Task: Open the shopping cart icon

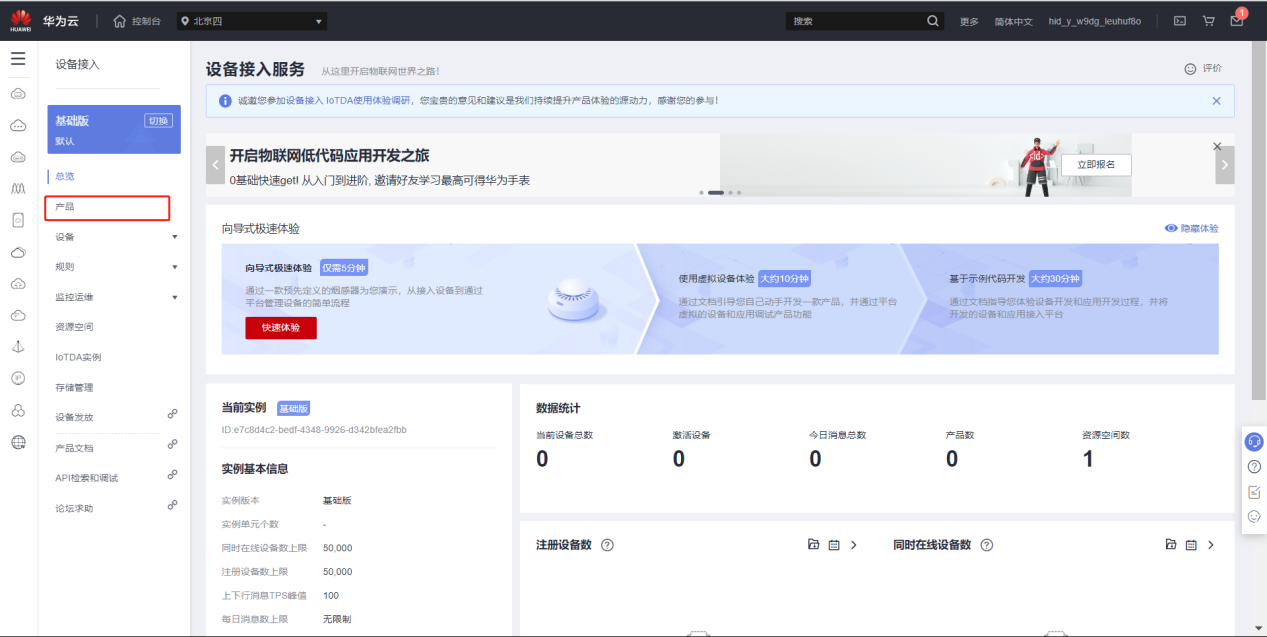Action: pos(1208,21)
